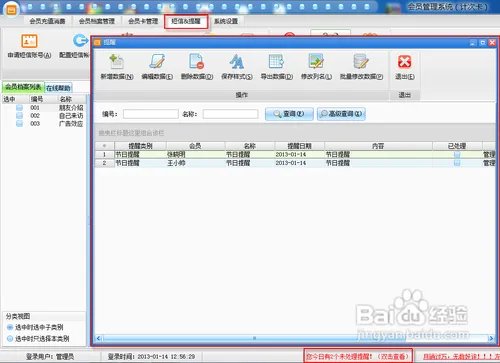Select radio 选中时选中子类别
Image resolution: width=500 pixels, height=363 pixels.
(10, 327)
